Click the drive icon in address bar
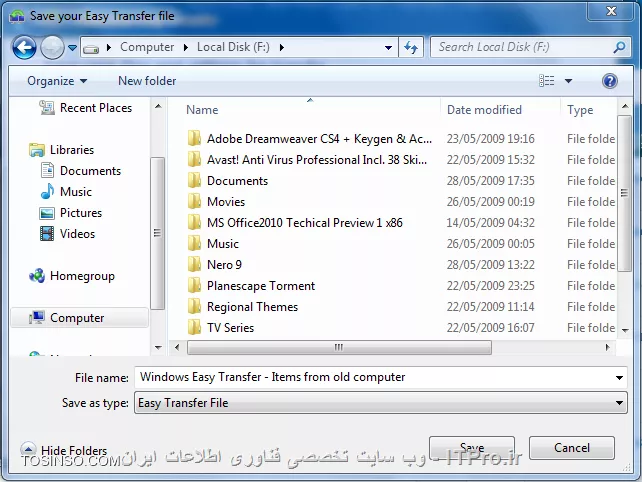 [x=91, y=49]
